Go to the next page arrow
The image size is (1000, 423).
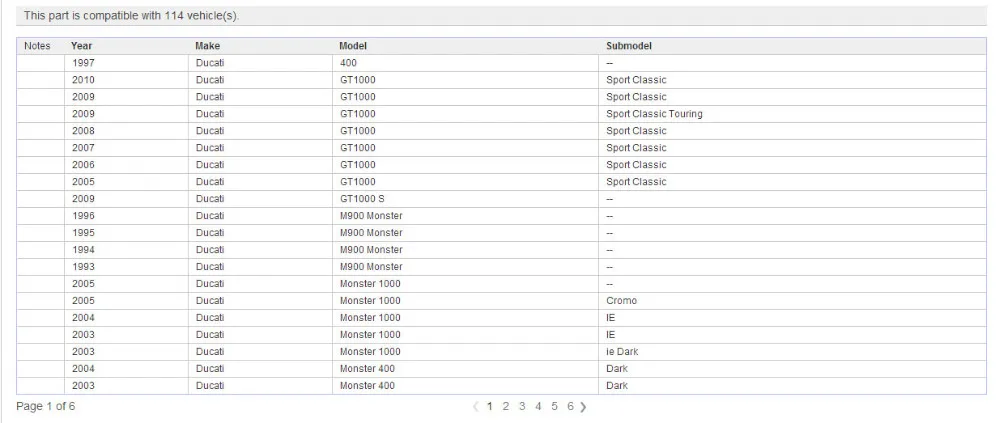[583, 406]
